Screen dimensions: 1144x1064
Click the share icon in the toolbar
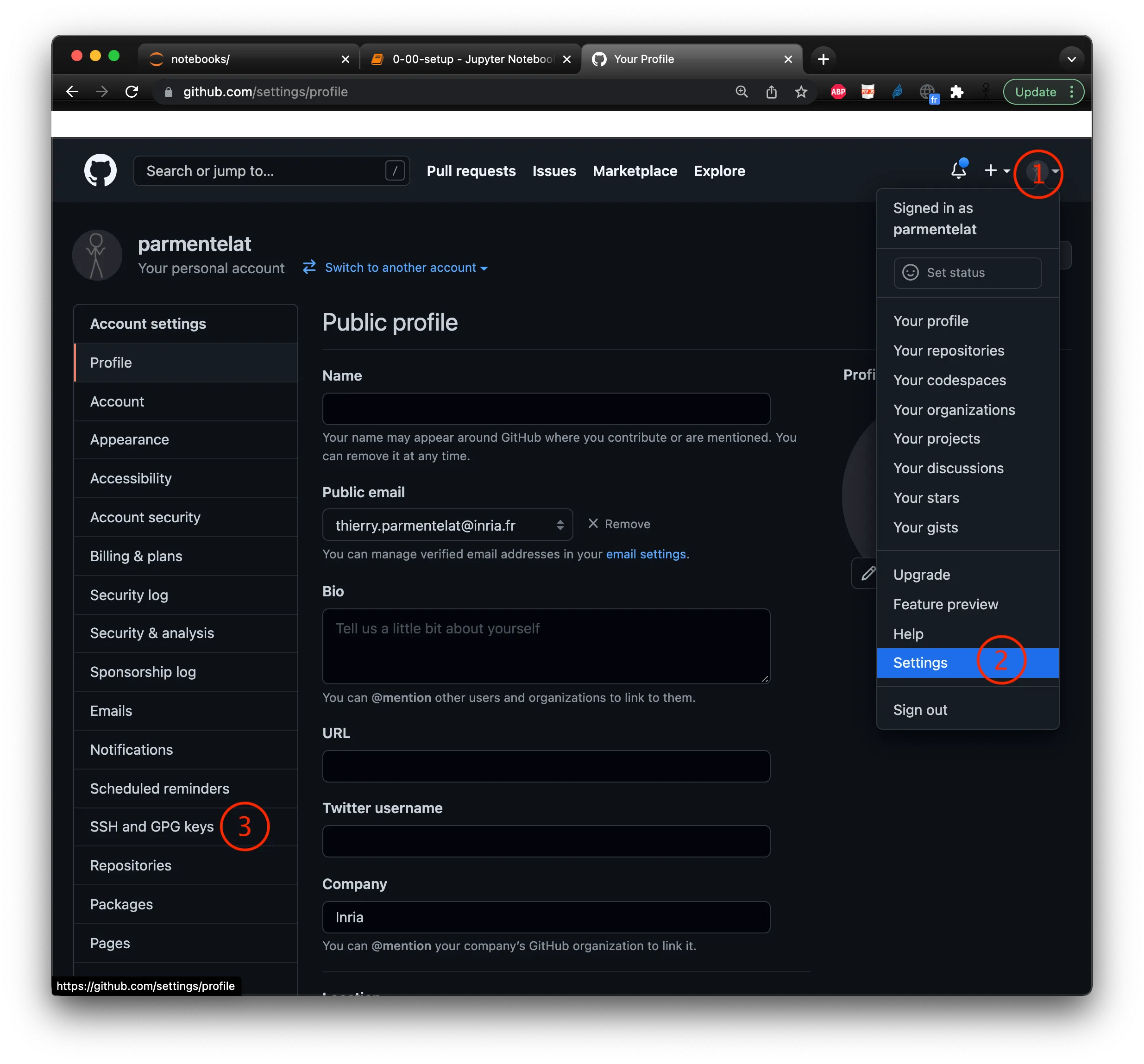coord(771,92)
